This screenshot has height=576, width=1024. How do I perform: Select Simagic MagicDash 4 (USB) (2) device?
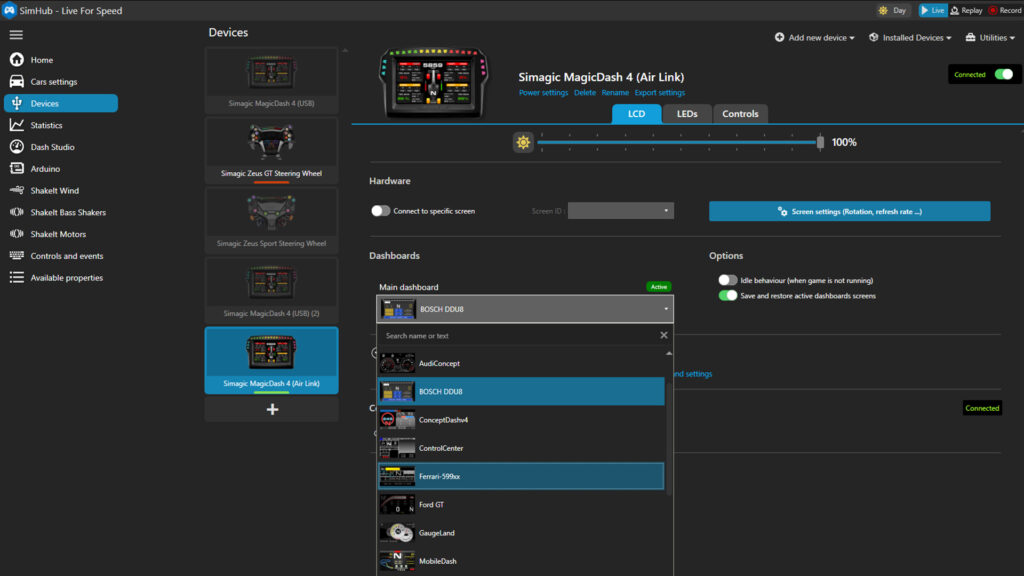tap(271, 290)
